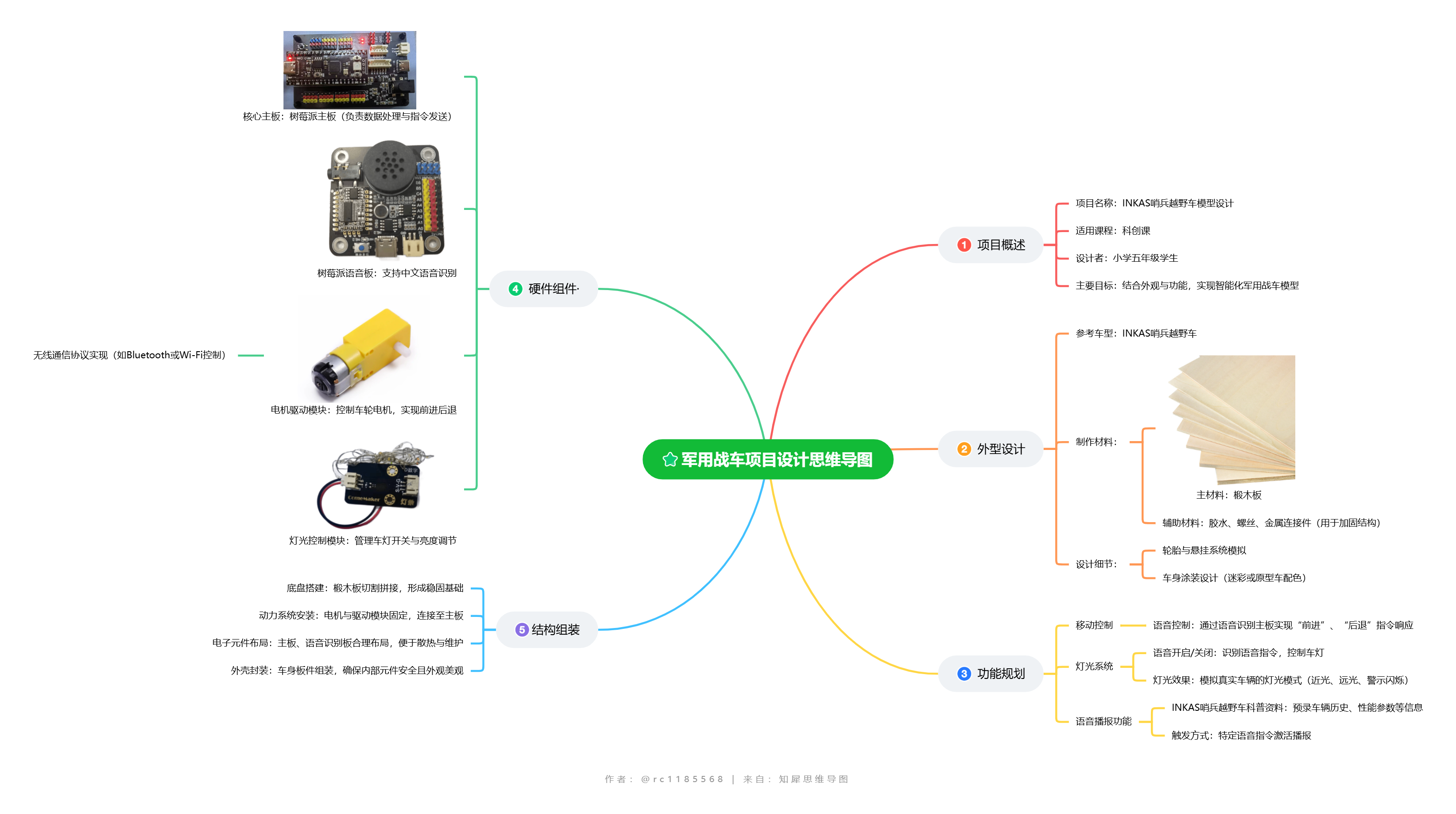Select 项目名称：INKAS哨兵越野车模型设计 node

[x=1154, y=204]
